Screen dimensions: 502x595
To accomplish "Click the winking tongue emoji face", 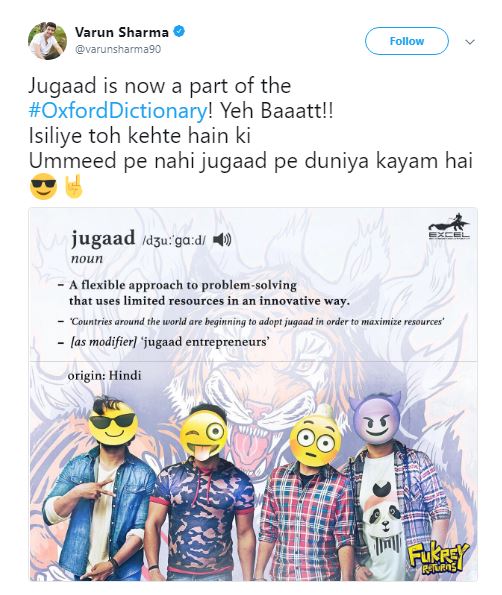I will pos(204,434).
